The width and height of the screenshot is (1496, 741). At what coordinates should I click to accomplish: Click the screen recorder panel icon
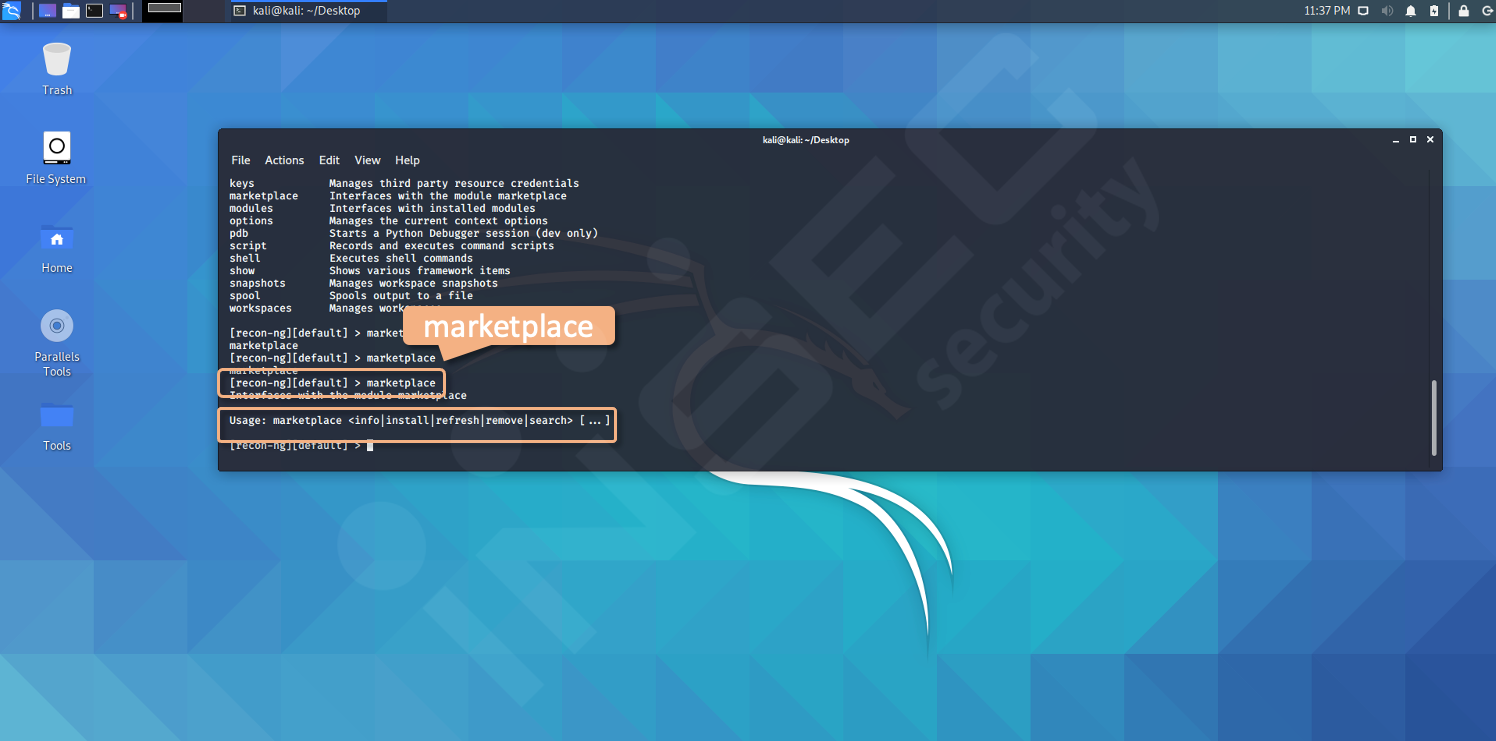pos(119,11)
